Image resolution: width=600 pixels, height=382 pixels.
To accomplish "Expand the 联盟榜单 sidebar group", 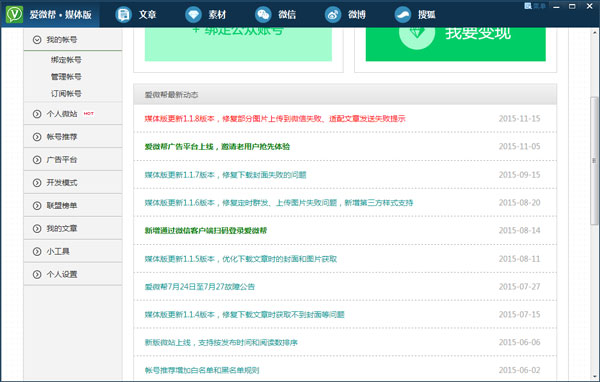I will (x=73, y=206).
